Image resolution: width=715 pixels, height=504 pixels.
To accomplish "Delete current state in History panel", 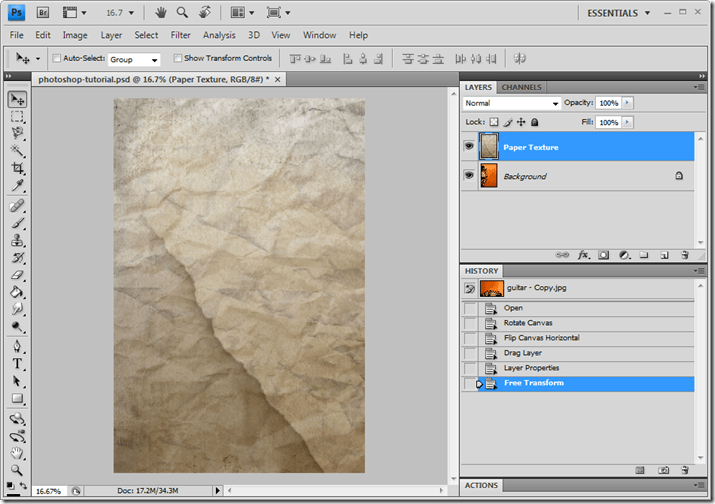I will coord(684,470).
